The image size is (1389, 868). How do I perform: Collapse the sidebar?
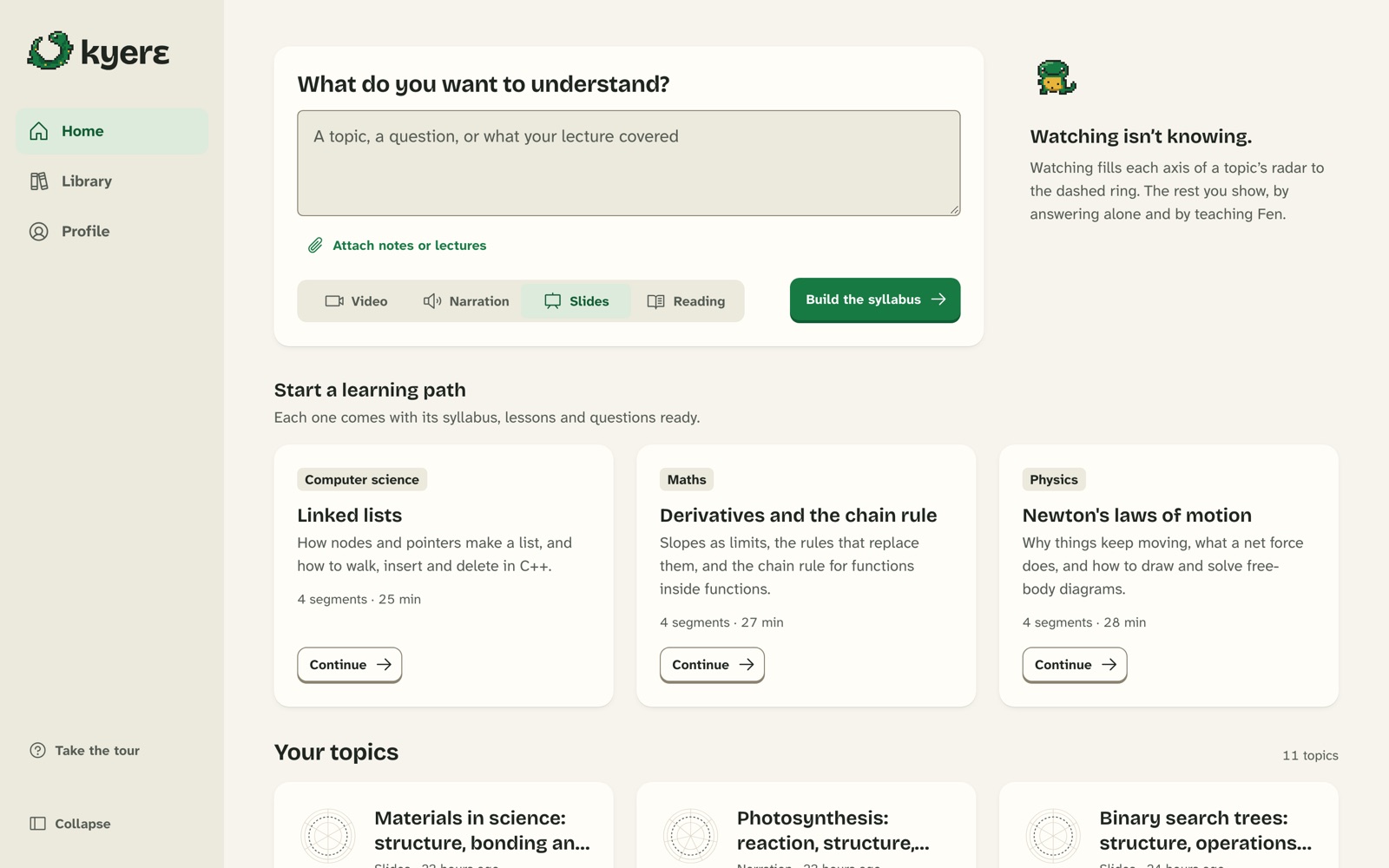click(x=70, y=824)
